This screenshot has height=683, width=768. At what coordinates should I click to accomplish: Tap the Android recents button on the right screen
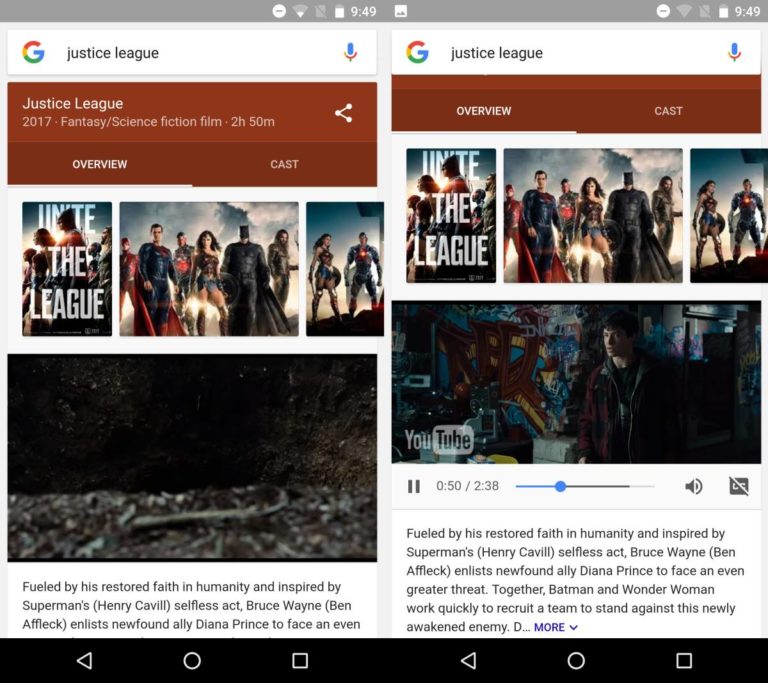tap(684, 660)
